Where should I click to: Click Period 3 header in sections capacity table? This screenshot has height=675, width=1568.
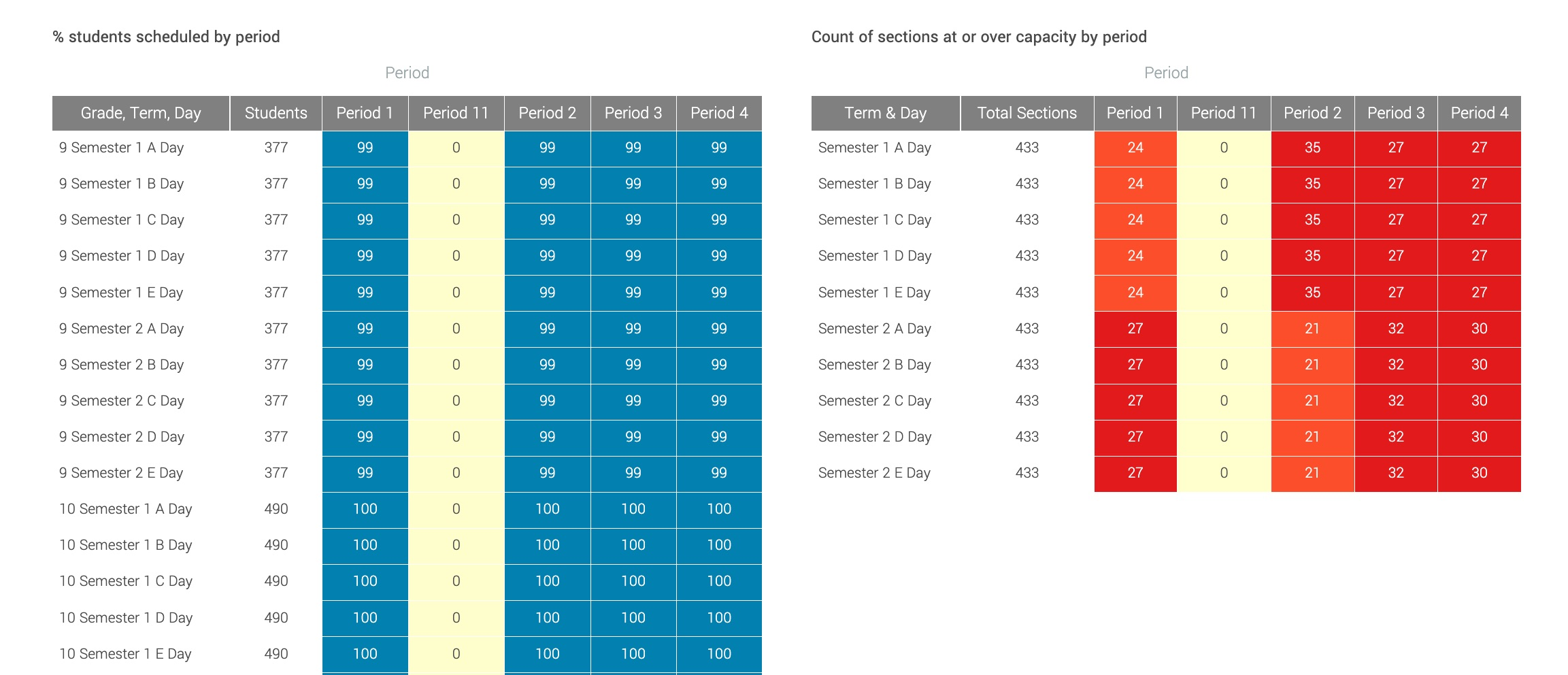click(x=1395, y=113)
